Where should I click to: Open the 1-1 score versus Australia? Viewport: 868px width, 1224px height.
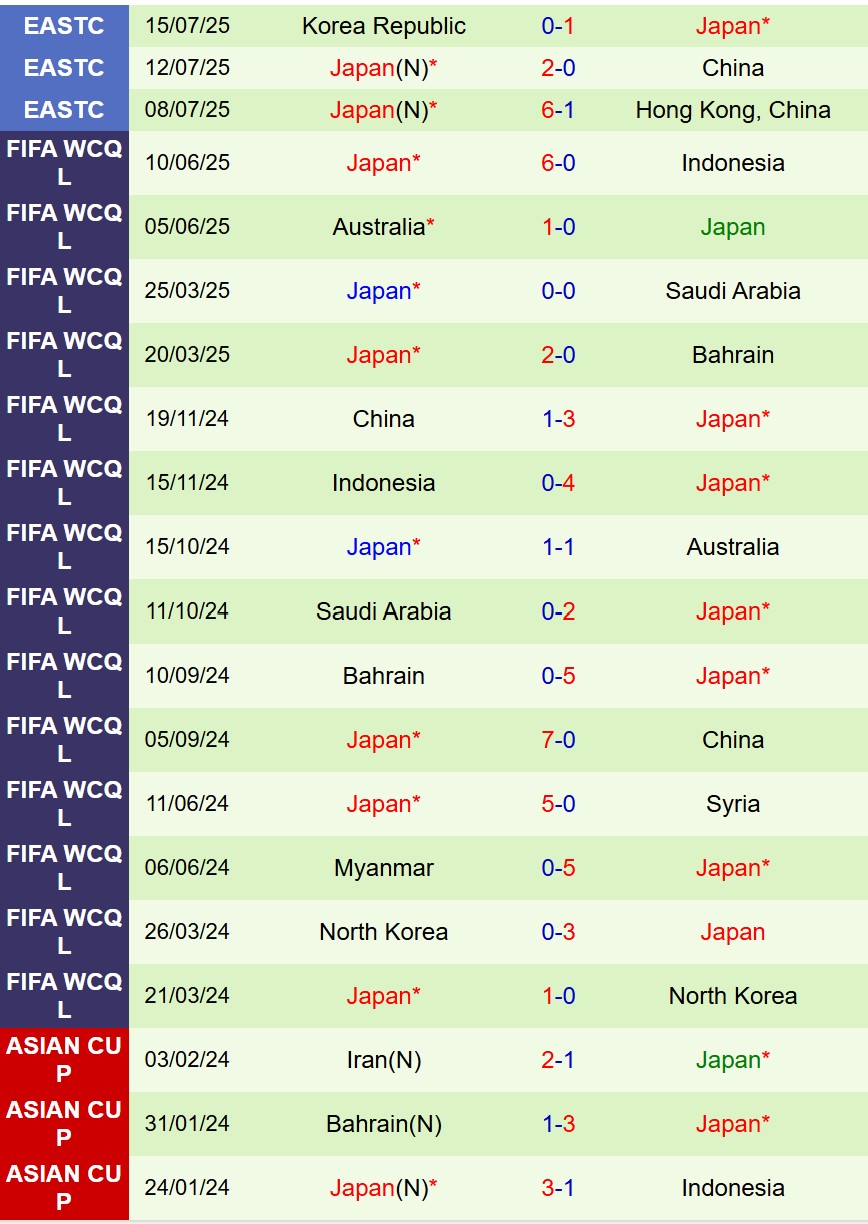(558, 547)
